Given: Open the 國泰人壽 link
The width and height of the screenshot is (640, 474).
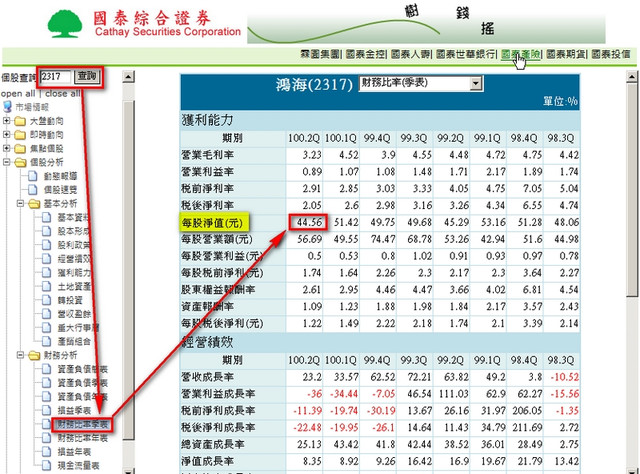Looking at the screenshot, I should pyautogui.click(x=410, y=54).
